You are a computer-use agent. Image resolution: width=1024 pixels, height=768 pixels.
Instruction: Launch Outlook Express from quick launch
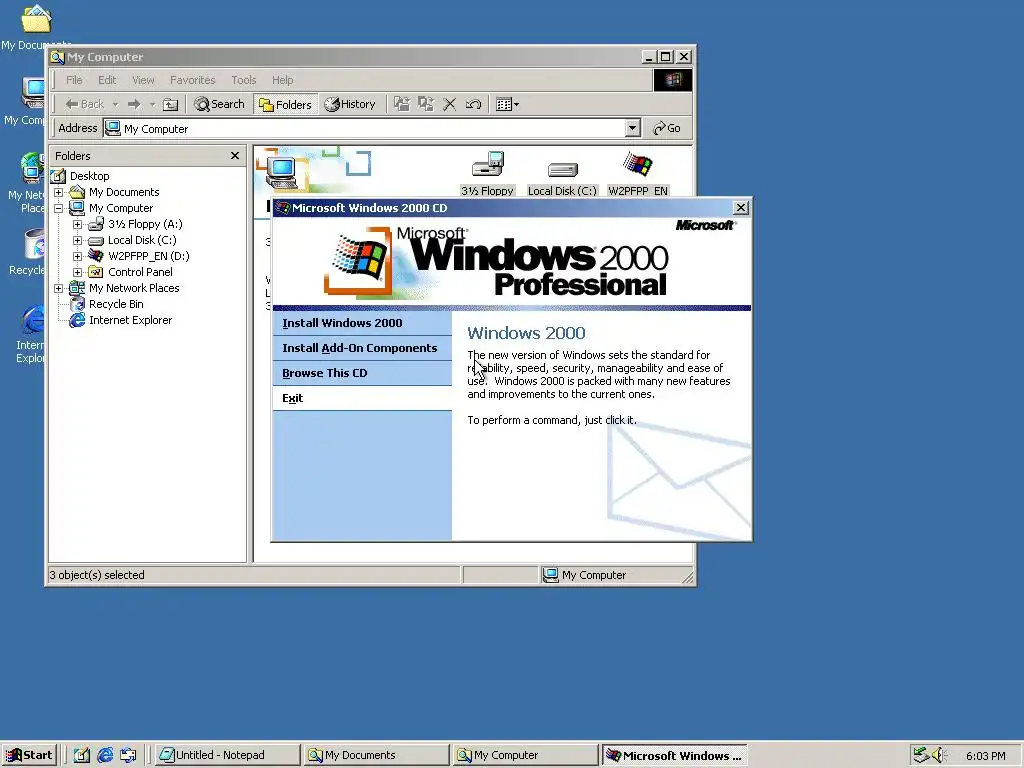[128, 756]
